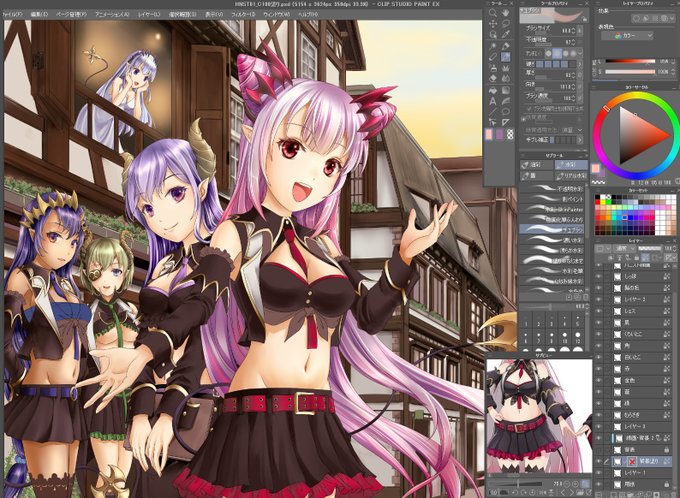Open the フィルター Filter menu
680x498 pixels.
(x=243, y=14)
